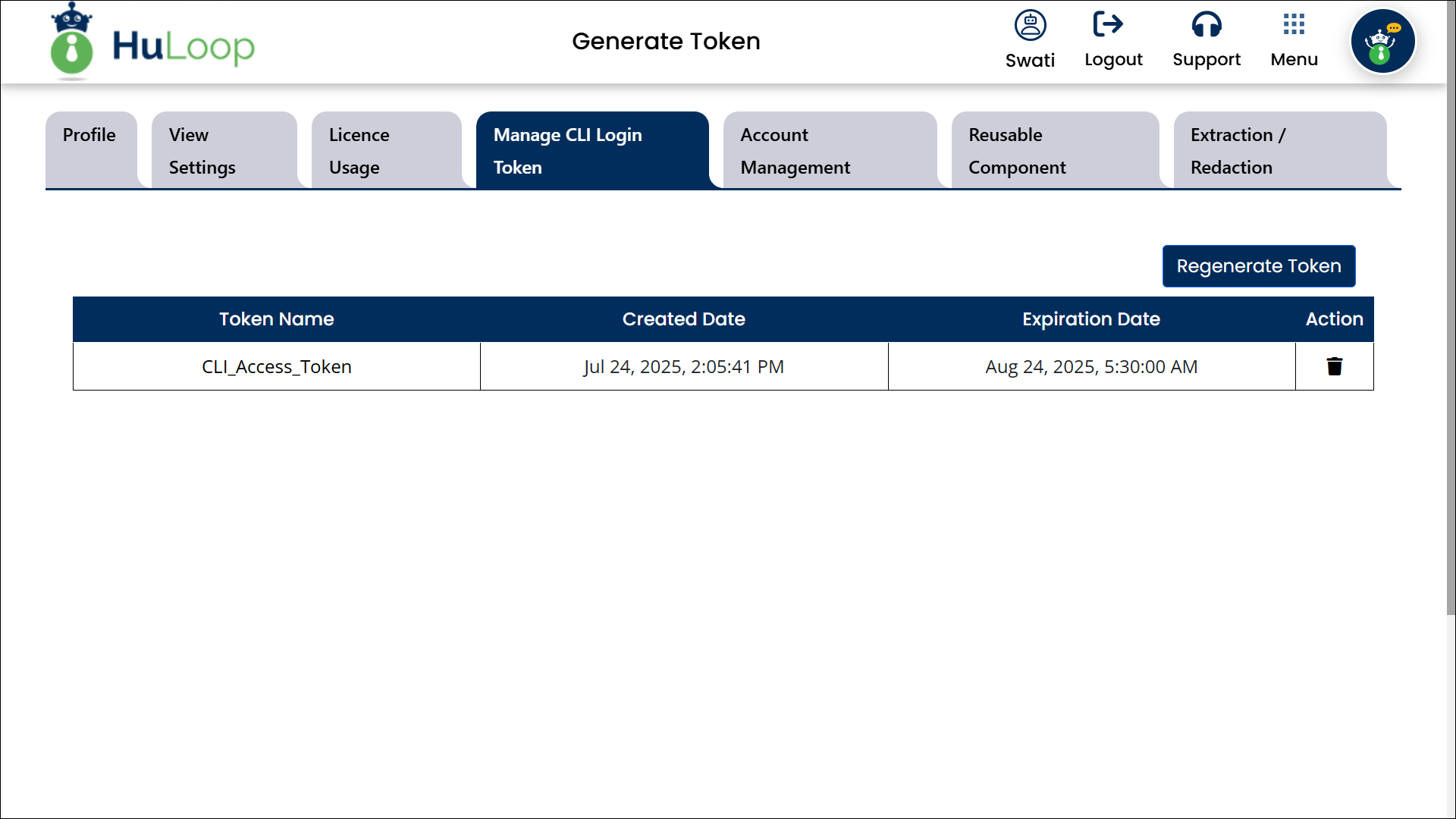1456x819 pixels.
Task: Click the vertical page scrollbar
Action: 1450,303
